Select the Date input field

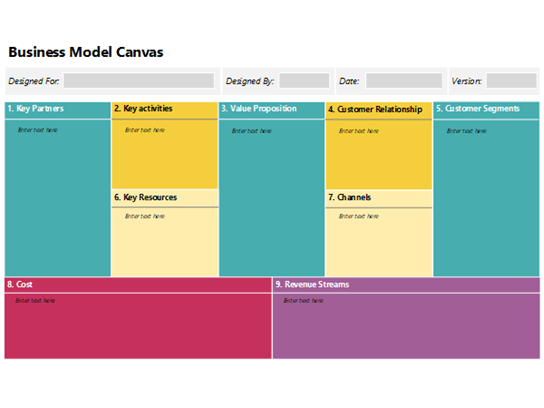point(404,80)
